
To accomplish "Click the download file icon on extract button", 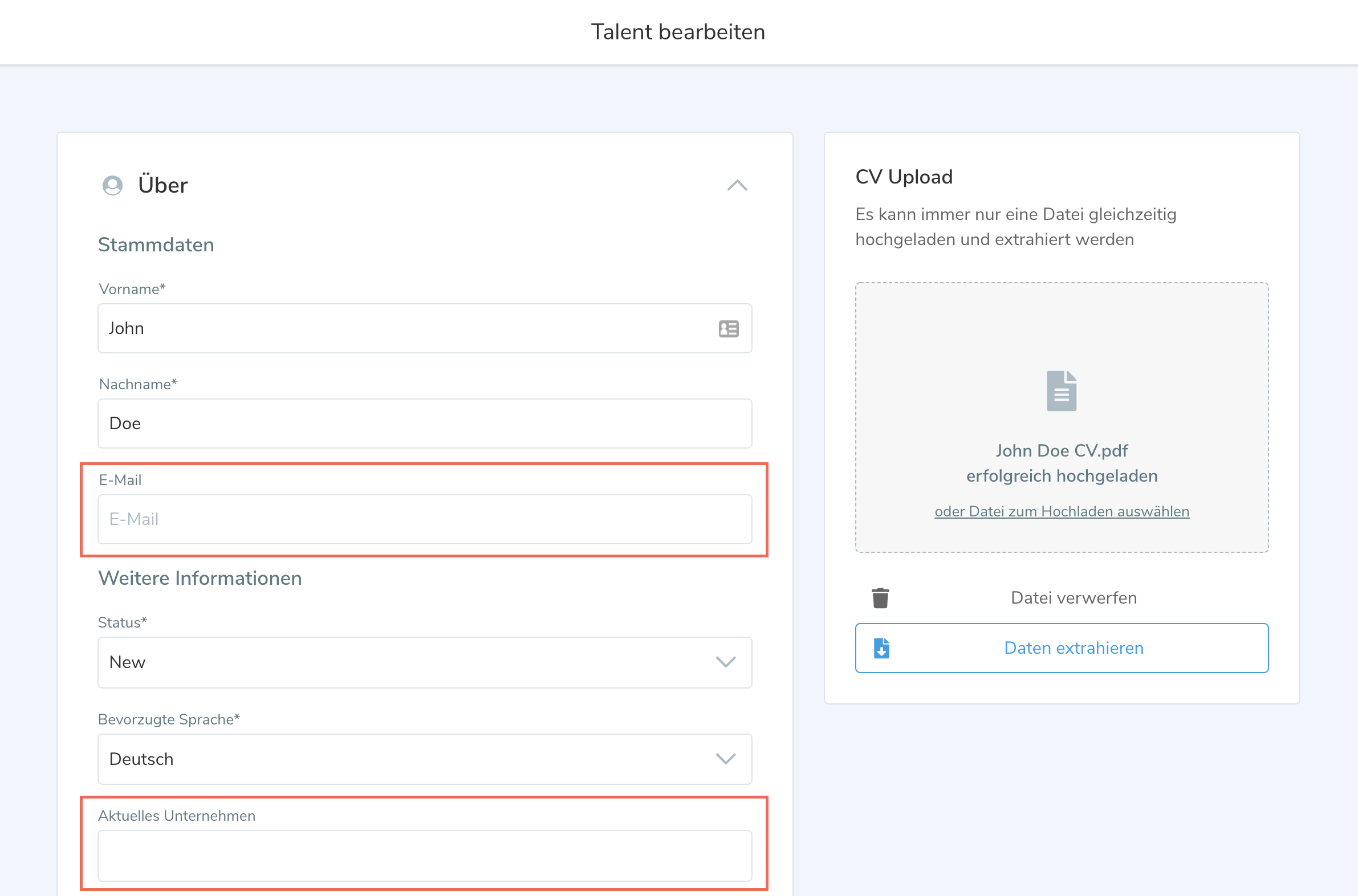I will [881, 648].
